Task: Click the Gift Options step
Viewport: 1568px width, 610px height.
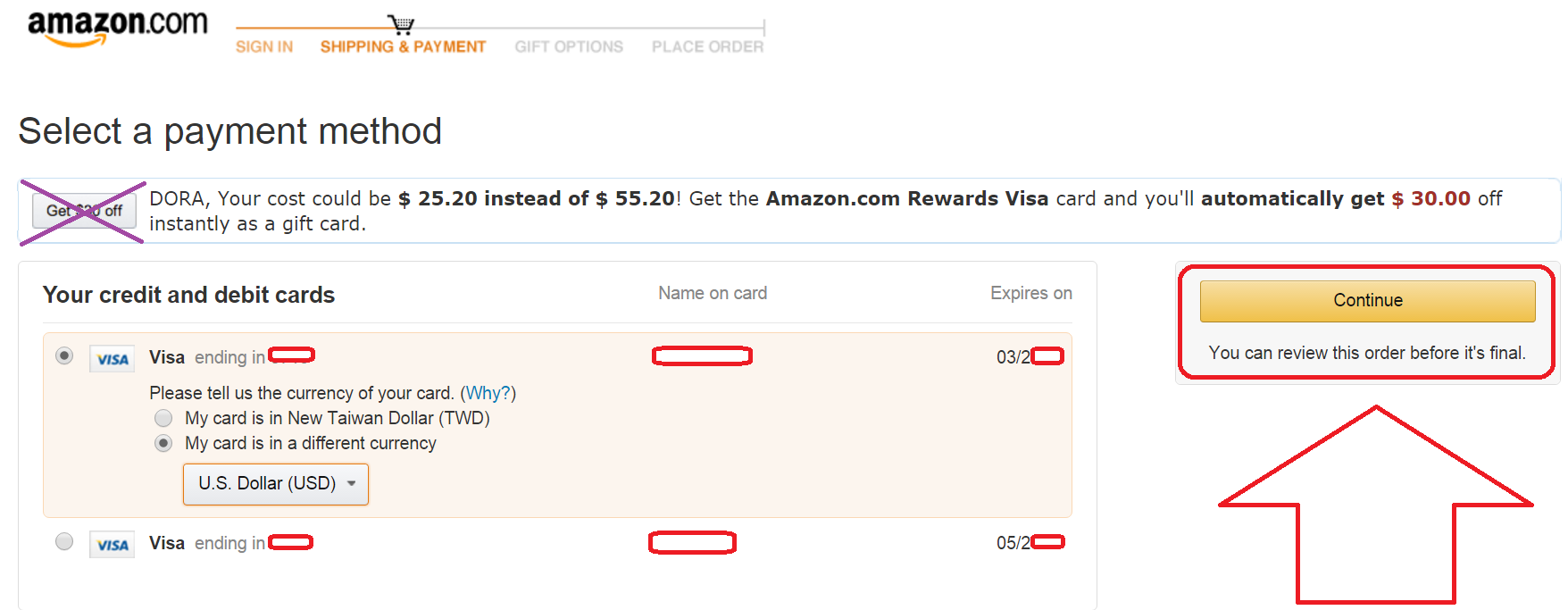Action: tap(569, 46)
